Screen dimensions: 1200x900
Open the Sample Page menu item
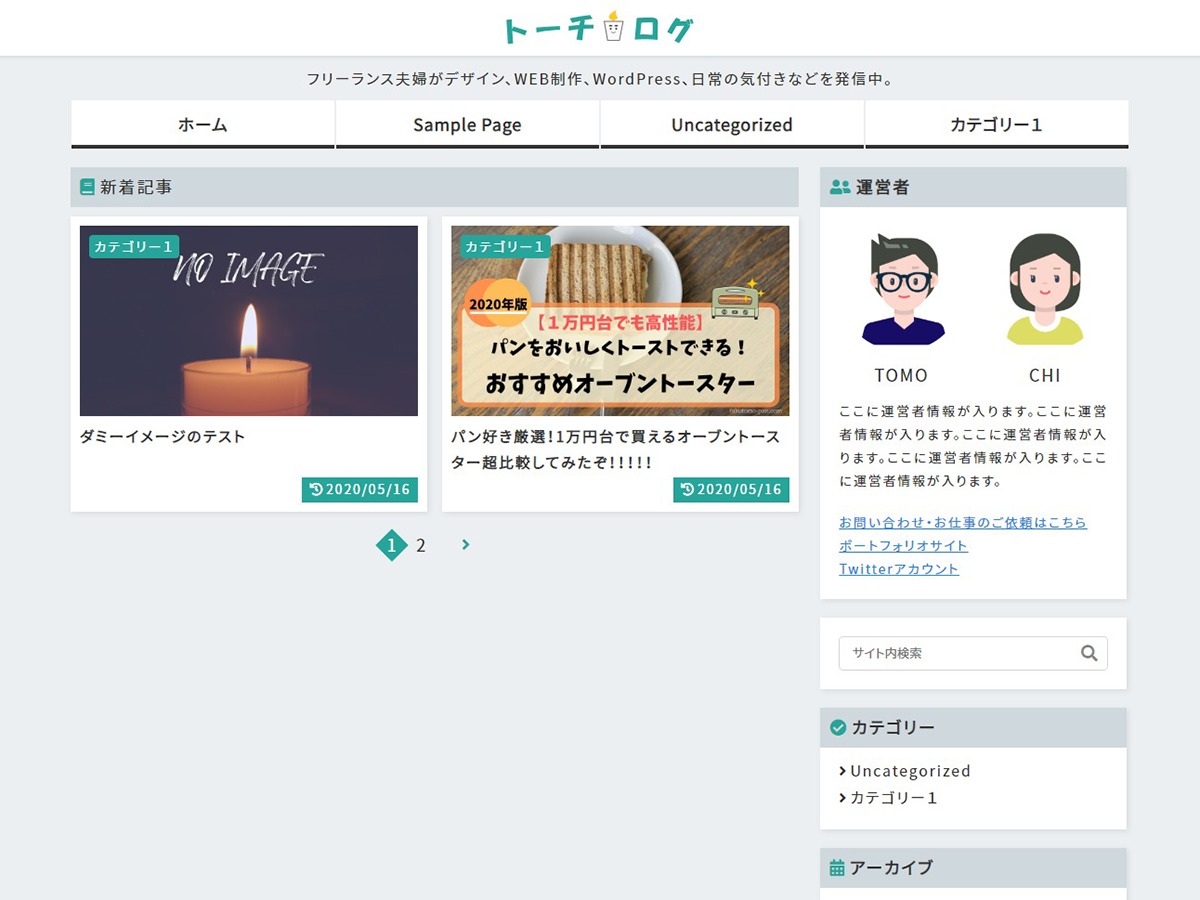(x=467, y=124)
